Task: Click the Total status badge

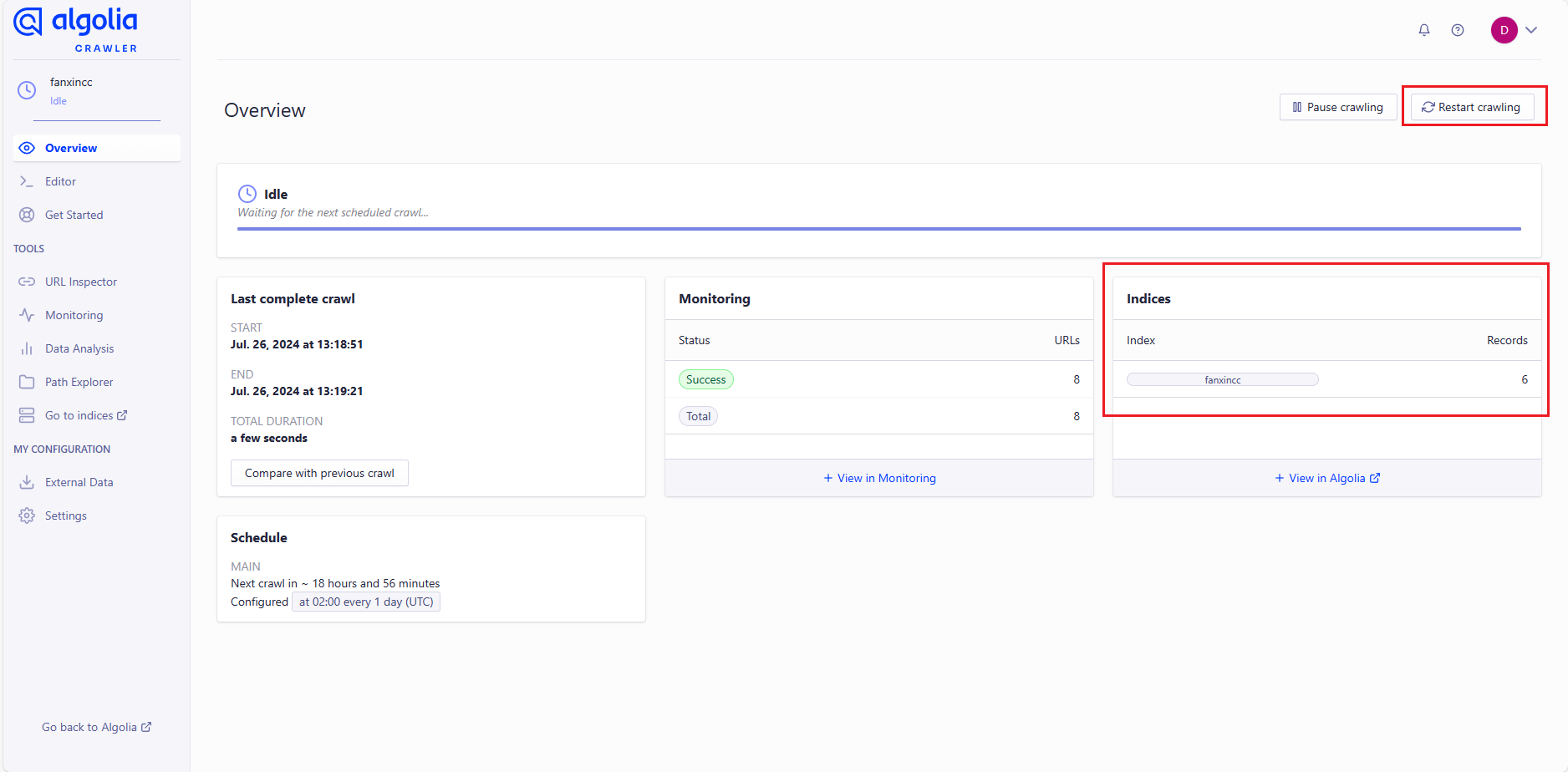Action: (x=698, y=416)
